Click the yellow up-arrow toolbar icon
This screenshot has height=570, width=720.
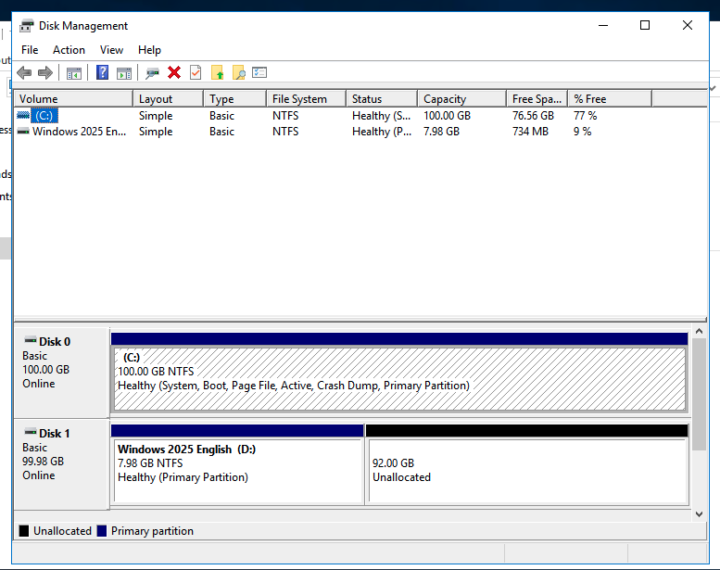click(x=217, y=73)
